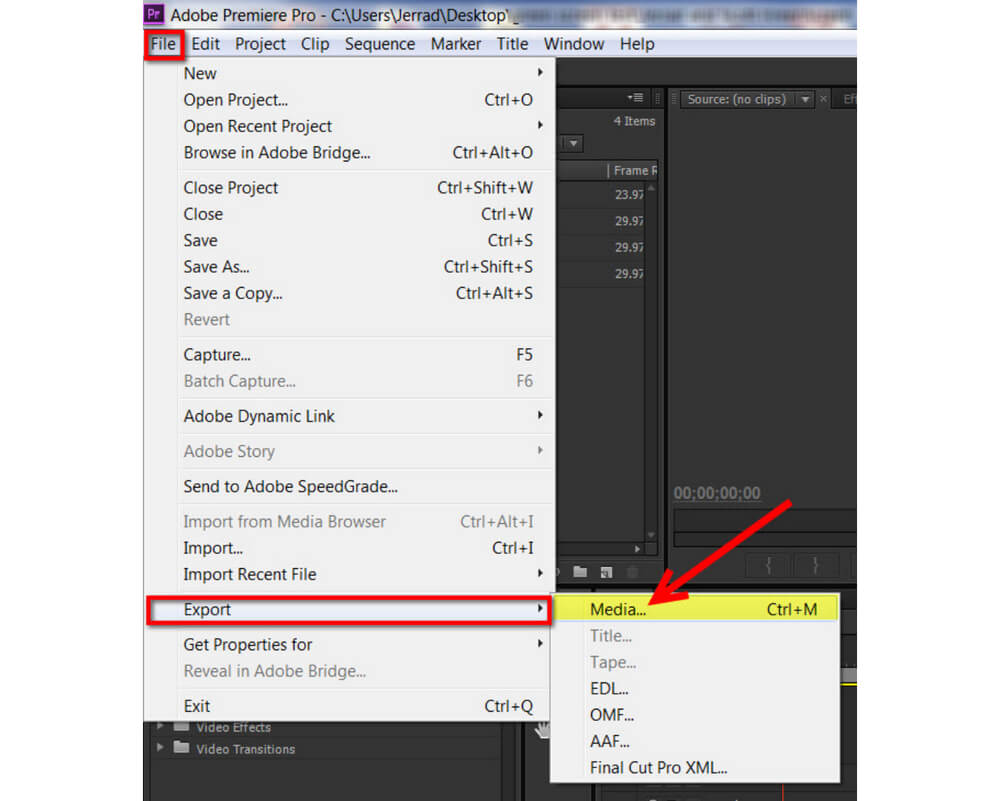Image resolution: width=1000 pixels, height=801 pixels.
Task: Click the Frame Rate column header
Action: pyautogui.click(x=634, y=171)
